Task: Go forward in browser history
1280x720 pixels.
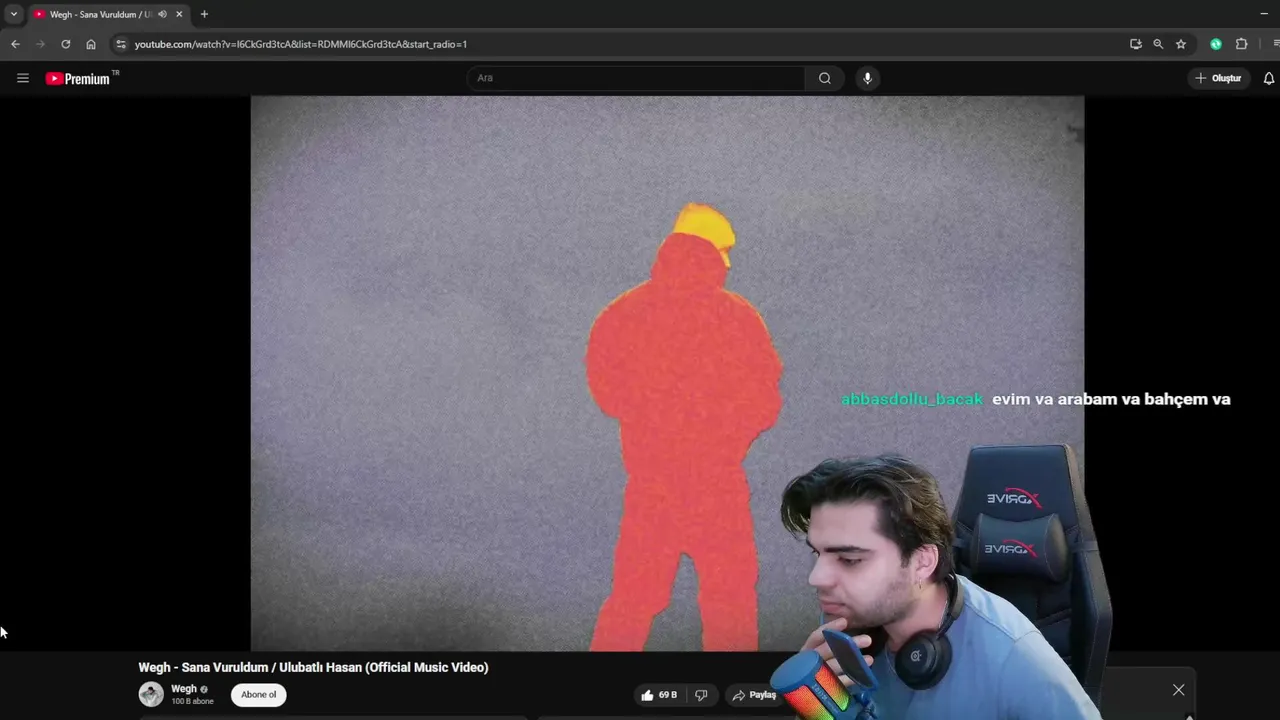Action: [x=40, y=44]
